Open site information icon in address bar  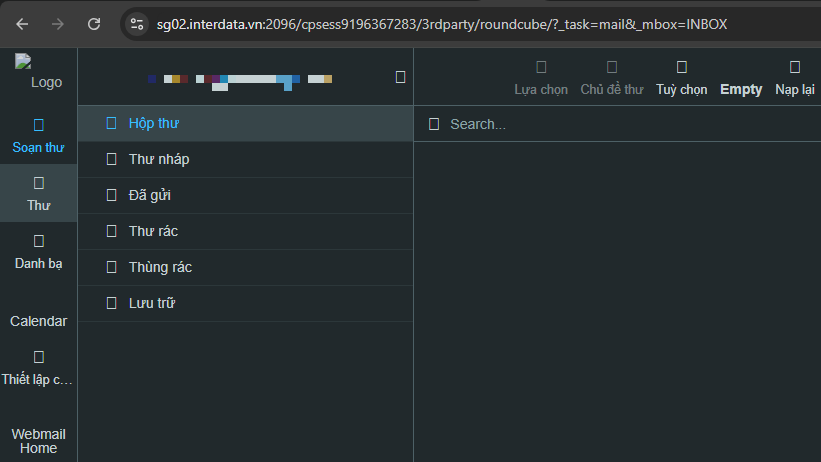137,24
